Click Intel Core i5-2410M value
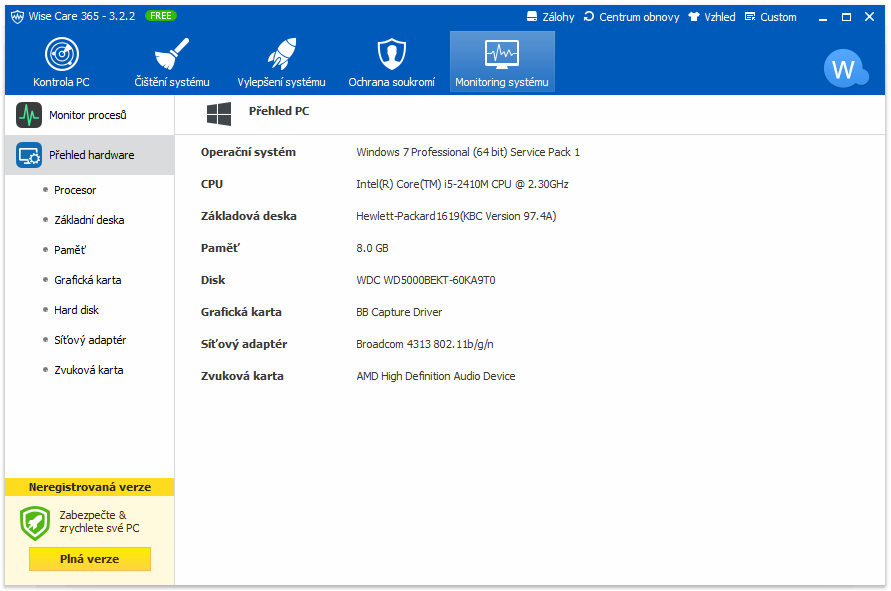Screen dimensions: 891x591 tap(463, 184)
